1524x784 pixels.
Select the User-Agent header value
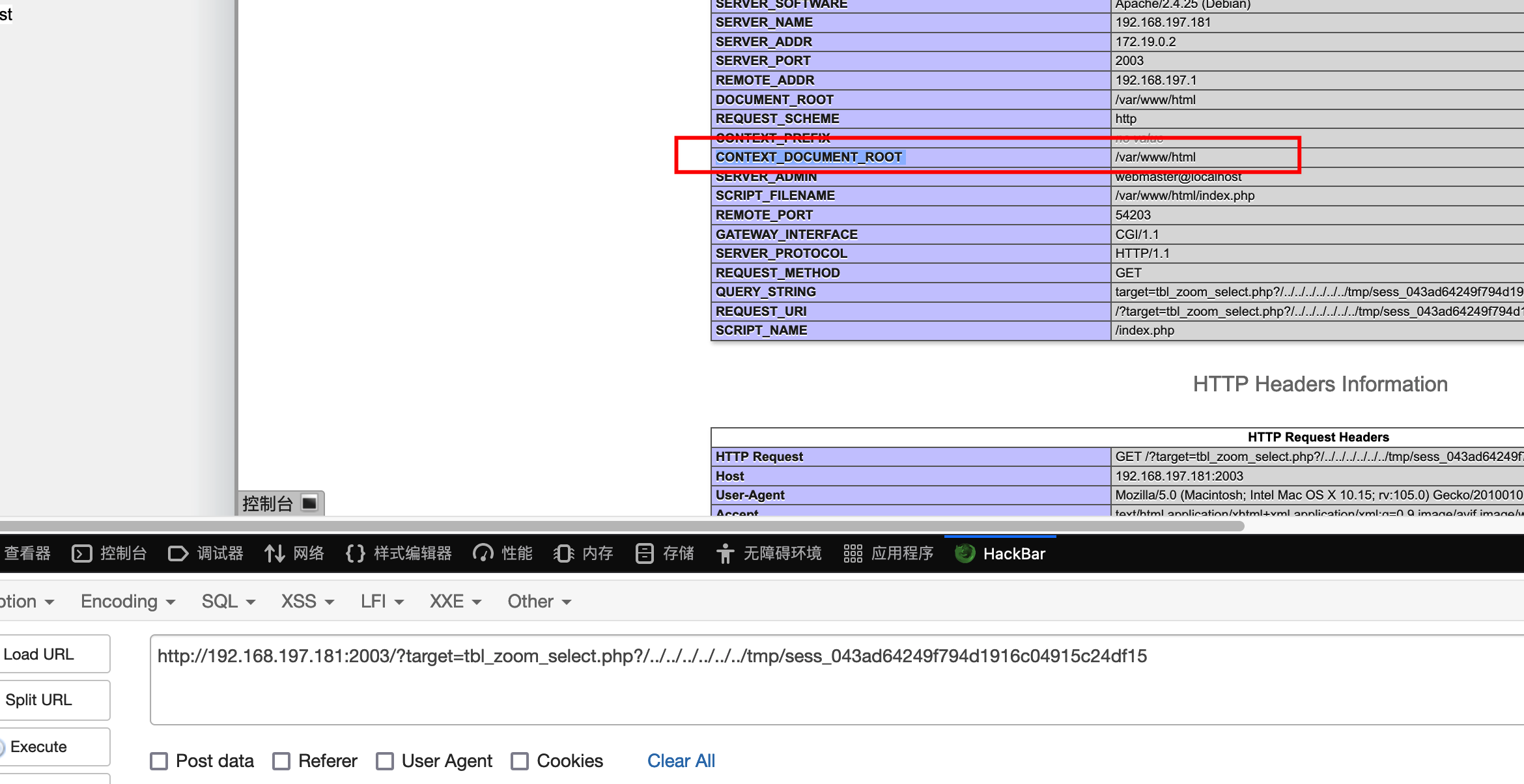pyautogui.click(x=1318, y=495)
